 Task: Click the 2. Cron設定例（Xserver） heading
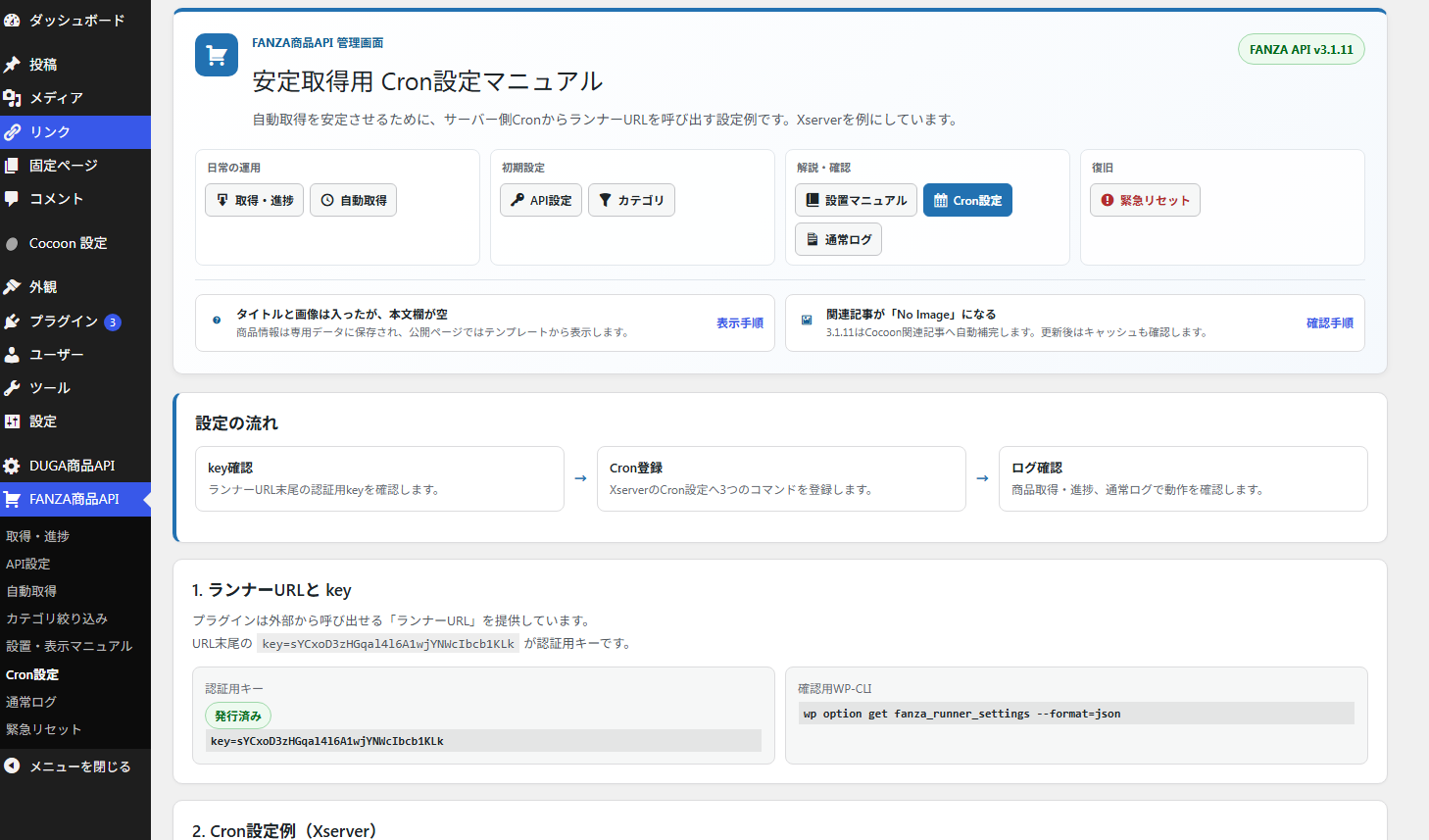coord(284,830)
